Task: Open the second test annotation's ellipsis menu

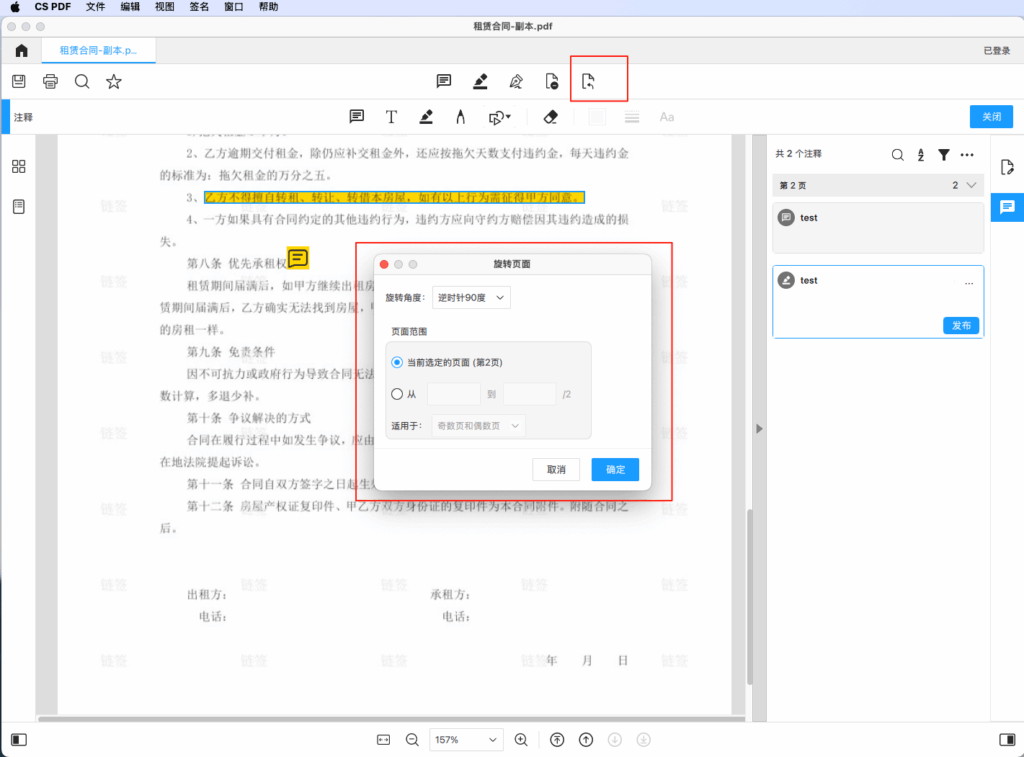Action: pyautogui.click(x=969, y=283)
